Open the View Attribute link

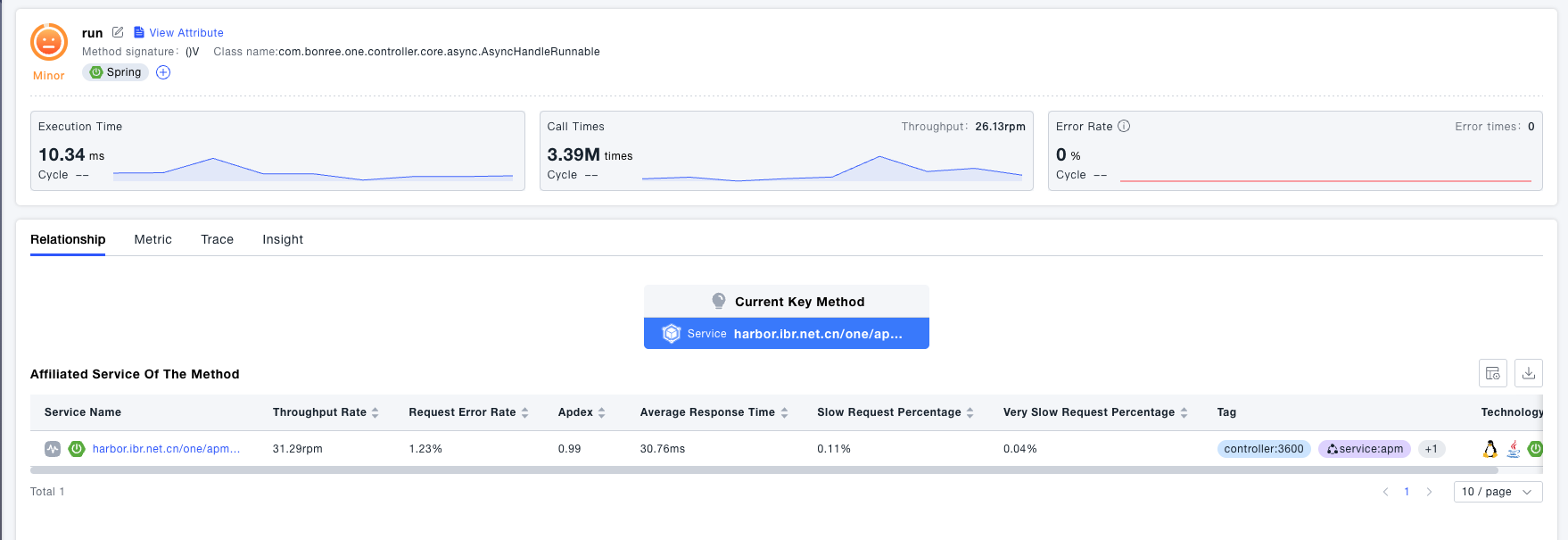click(x=178, y=32)
